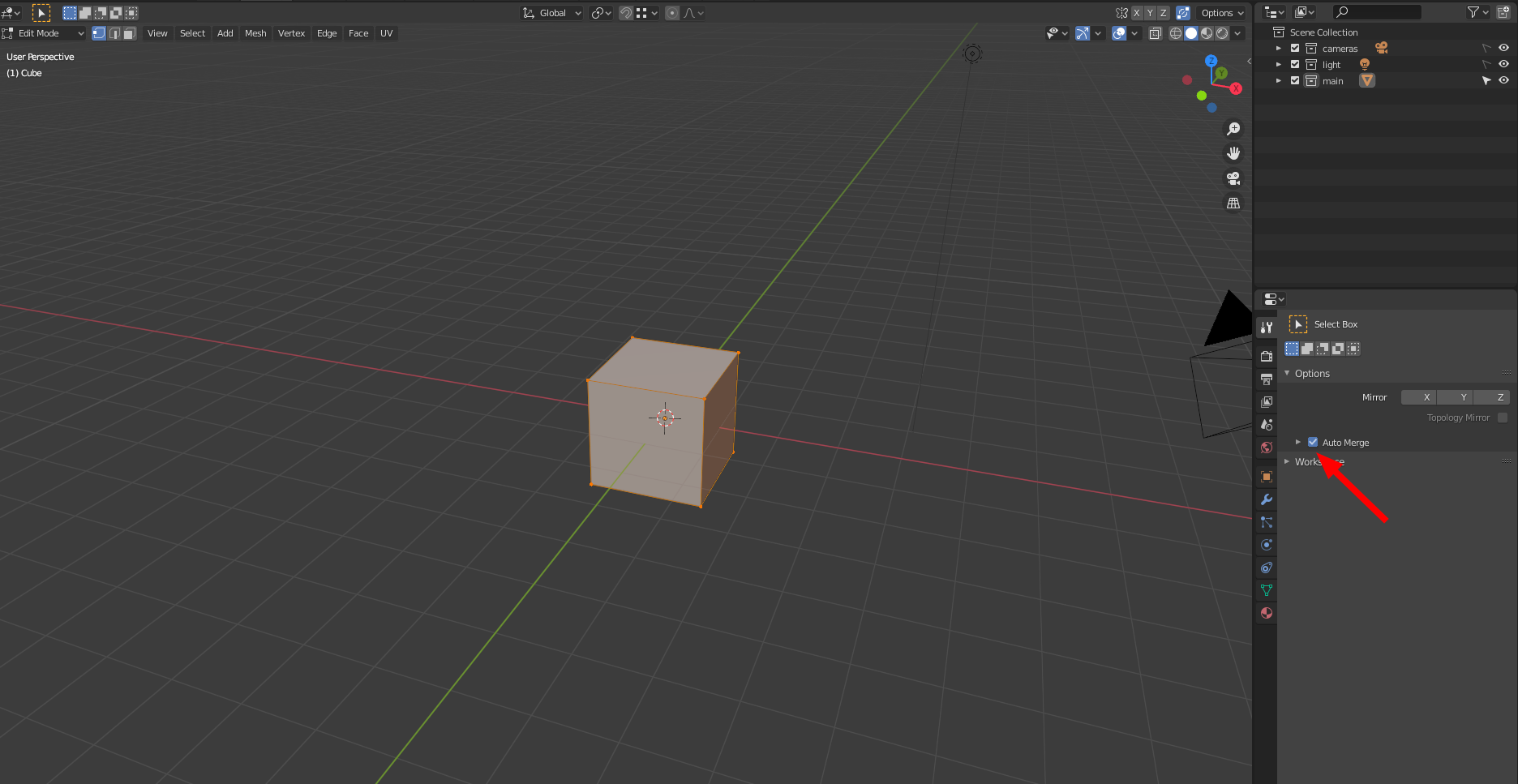The height and width of the screenshot is (784, 1518).
Task: Open proportional editing falloff dropdown
Action: pos(694,13)
